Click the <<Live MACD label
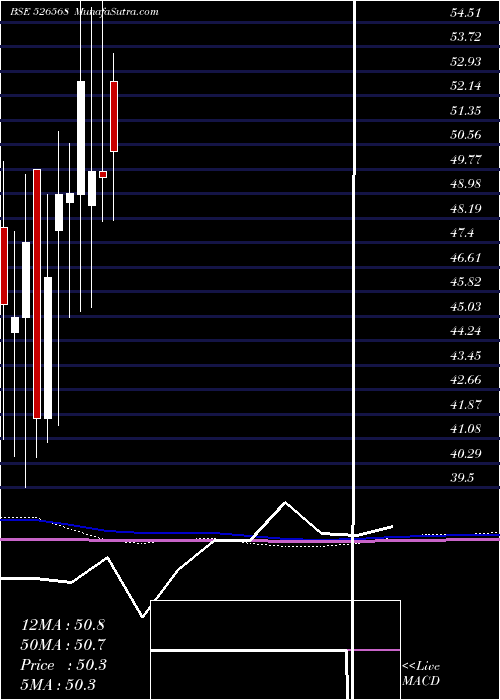The width and height of the screenshot is (500, 700). (421, 674)
